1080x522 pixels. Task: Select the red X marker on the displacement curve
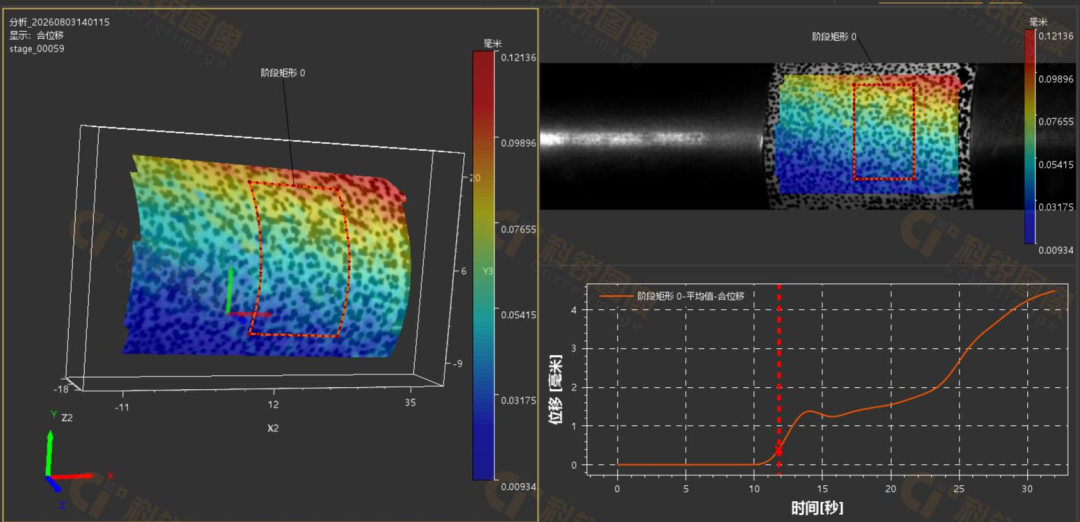(x=779, y=451)
